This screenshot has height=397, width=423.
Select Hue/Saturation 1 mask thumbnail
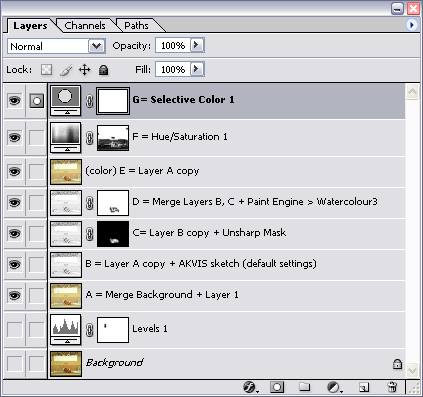click(x=113, y=138)
